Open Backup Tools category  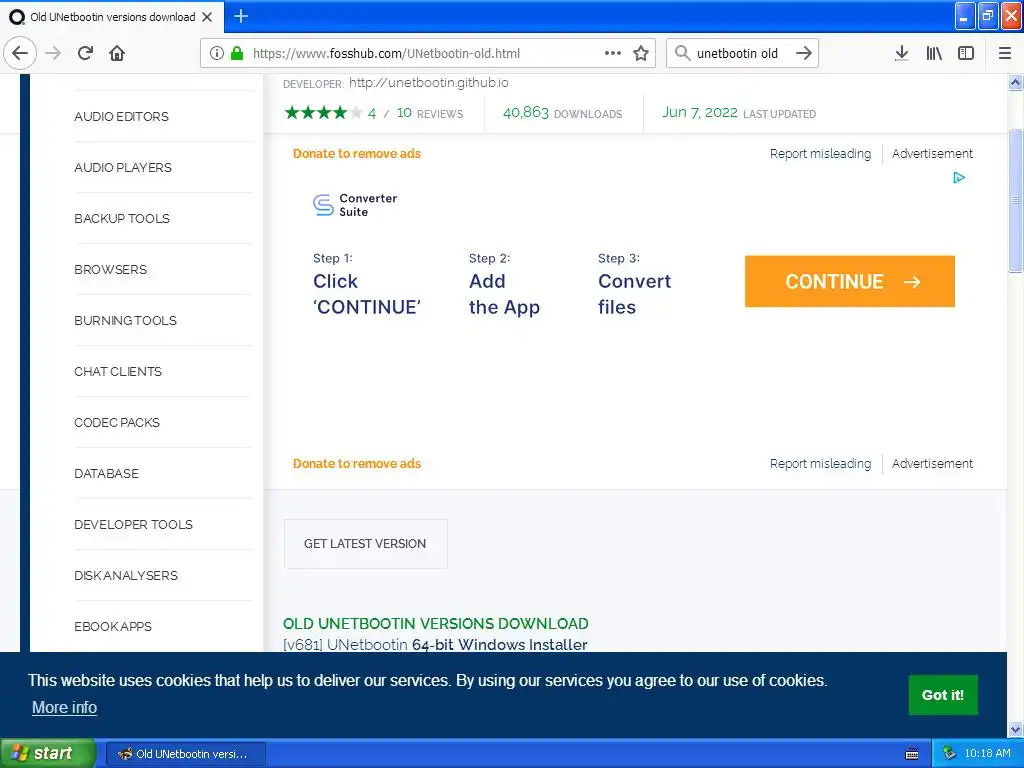[x=122, y=218]
